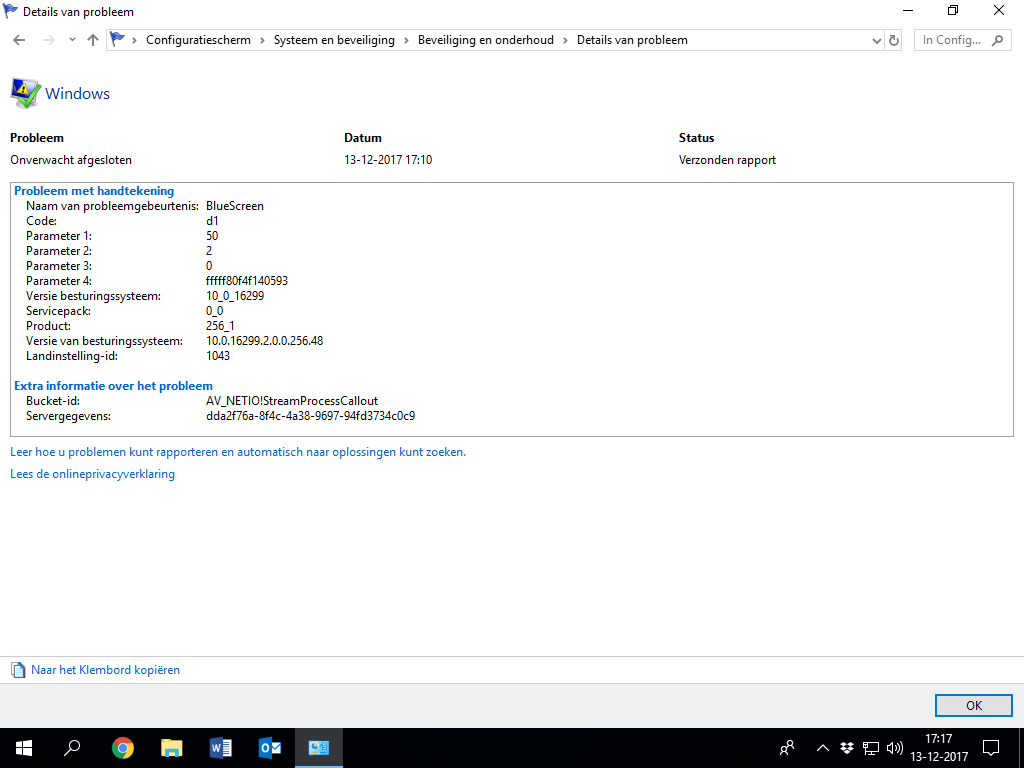Click the Windows heading text
The image size is (1024, 768).
point(77,93)
